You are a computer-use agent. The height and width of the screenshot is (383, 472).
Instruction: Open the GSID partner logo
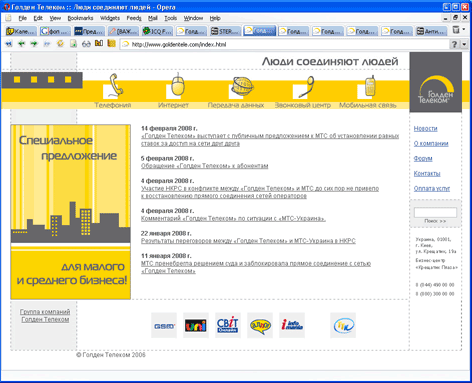[164, 325]
